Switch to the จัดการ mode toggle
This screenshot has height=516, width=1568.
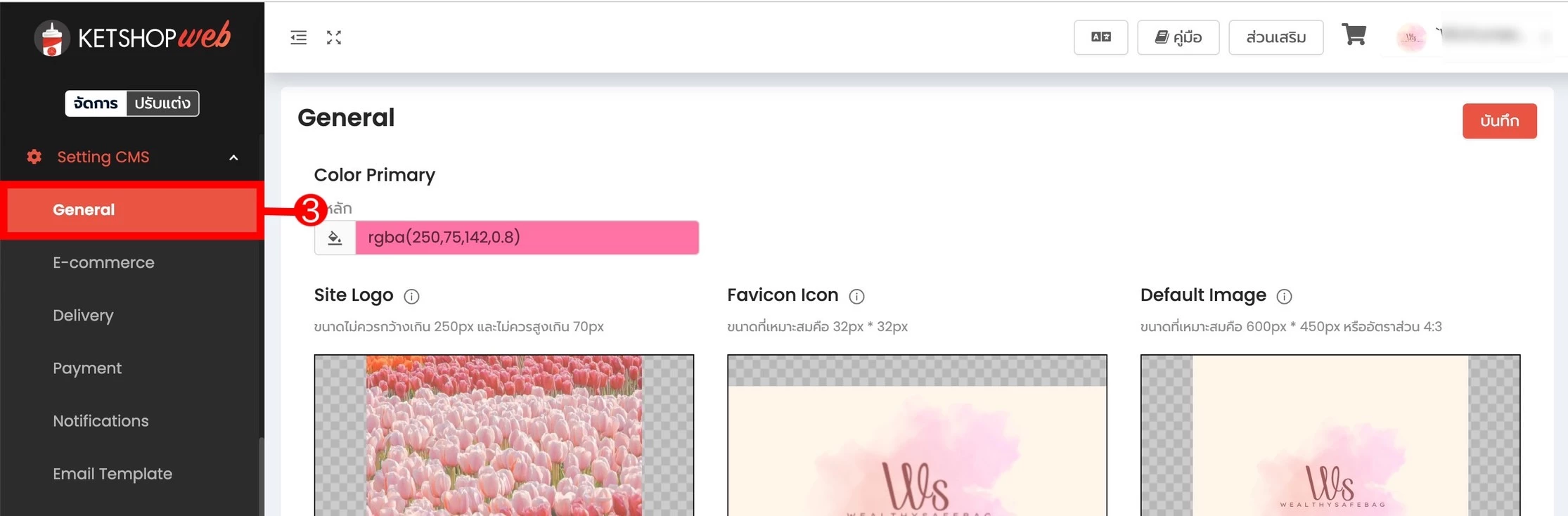point(96,103)
